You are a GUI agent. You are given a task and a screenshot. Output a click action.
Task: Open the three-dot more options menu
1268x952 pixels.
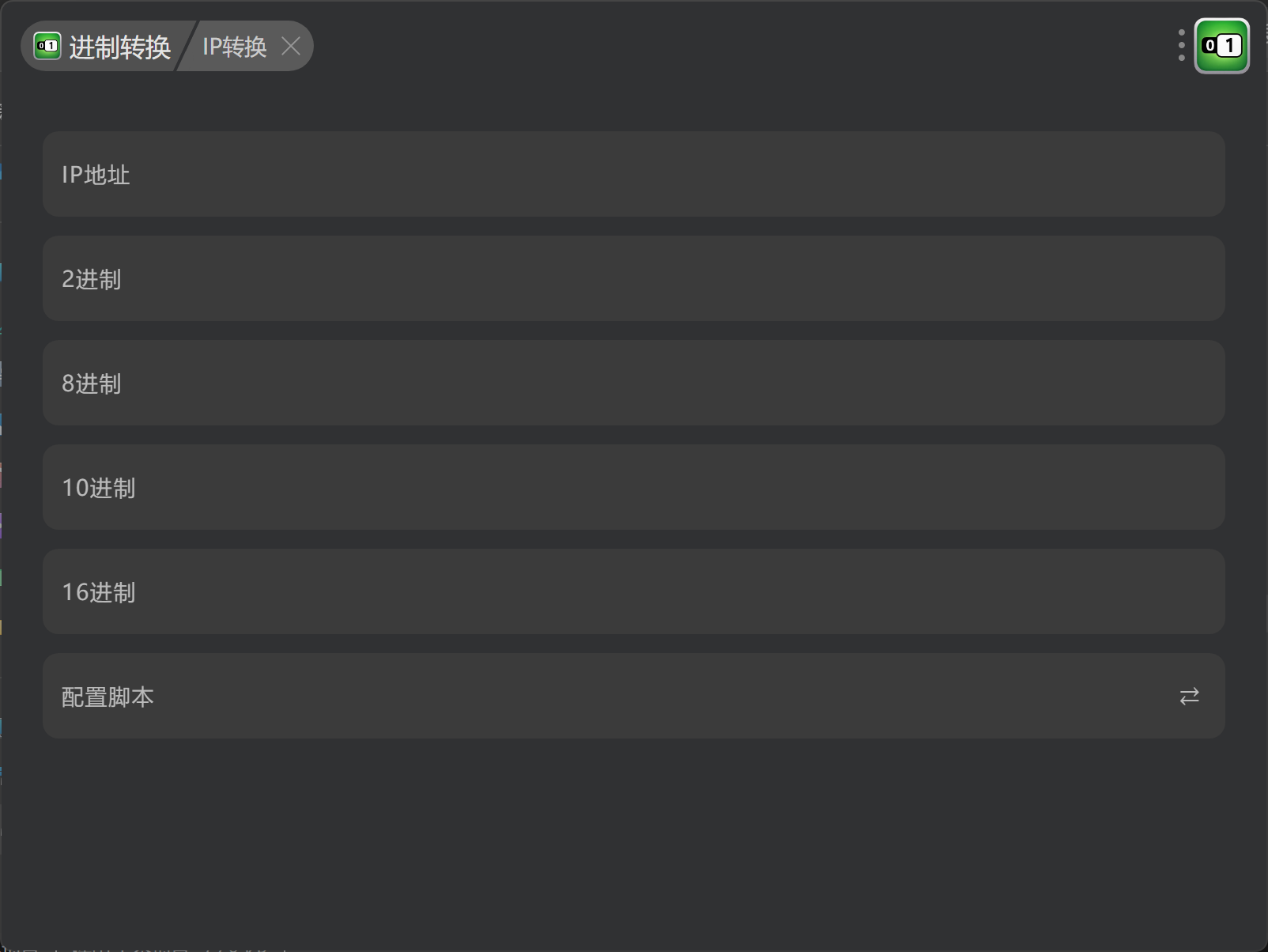tap(1181, 46)
